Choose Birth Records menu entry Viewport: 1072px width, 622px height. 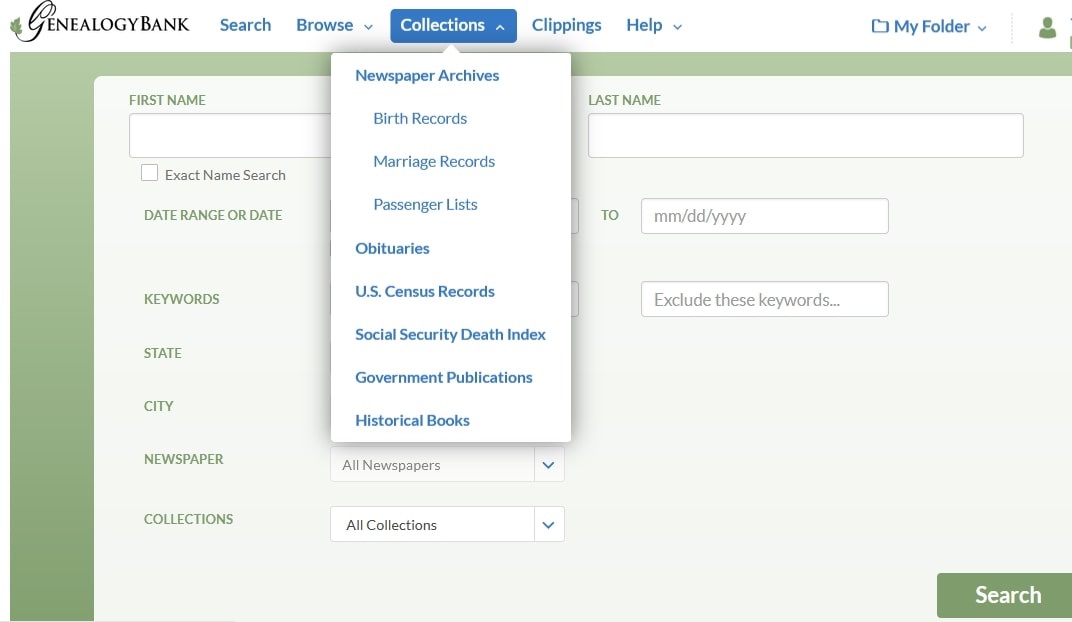[420, 118]
